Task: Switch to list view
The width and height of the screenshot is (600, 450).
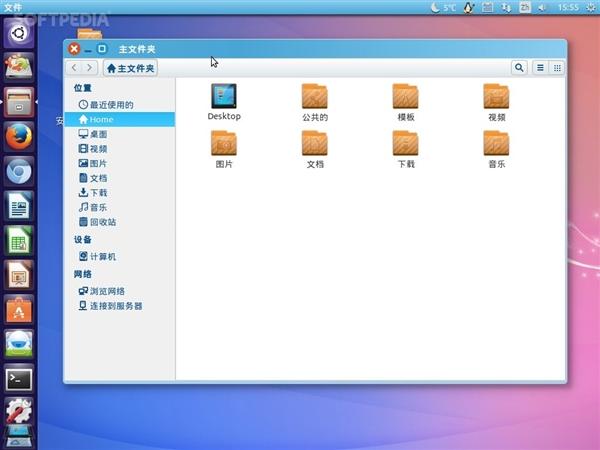Action: click(x=541, y=68)
